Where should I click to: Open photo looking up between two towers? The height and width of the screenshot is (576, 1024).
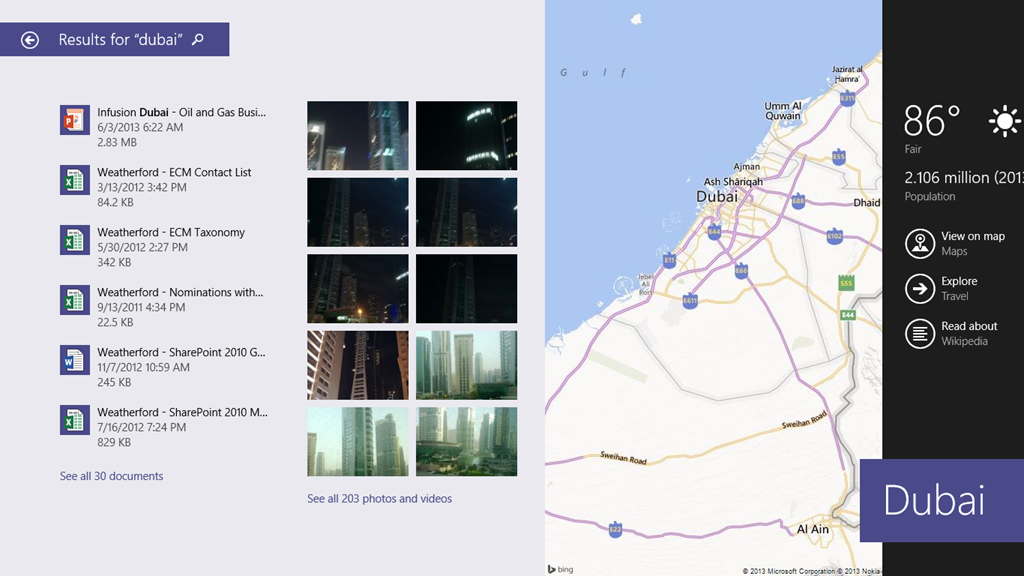[358, 365]
